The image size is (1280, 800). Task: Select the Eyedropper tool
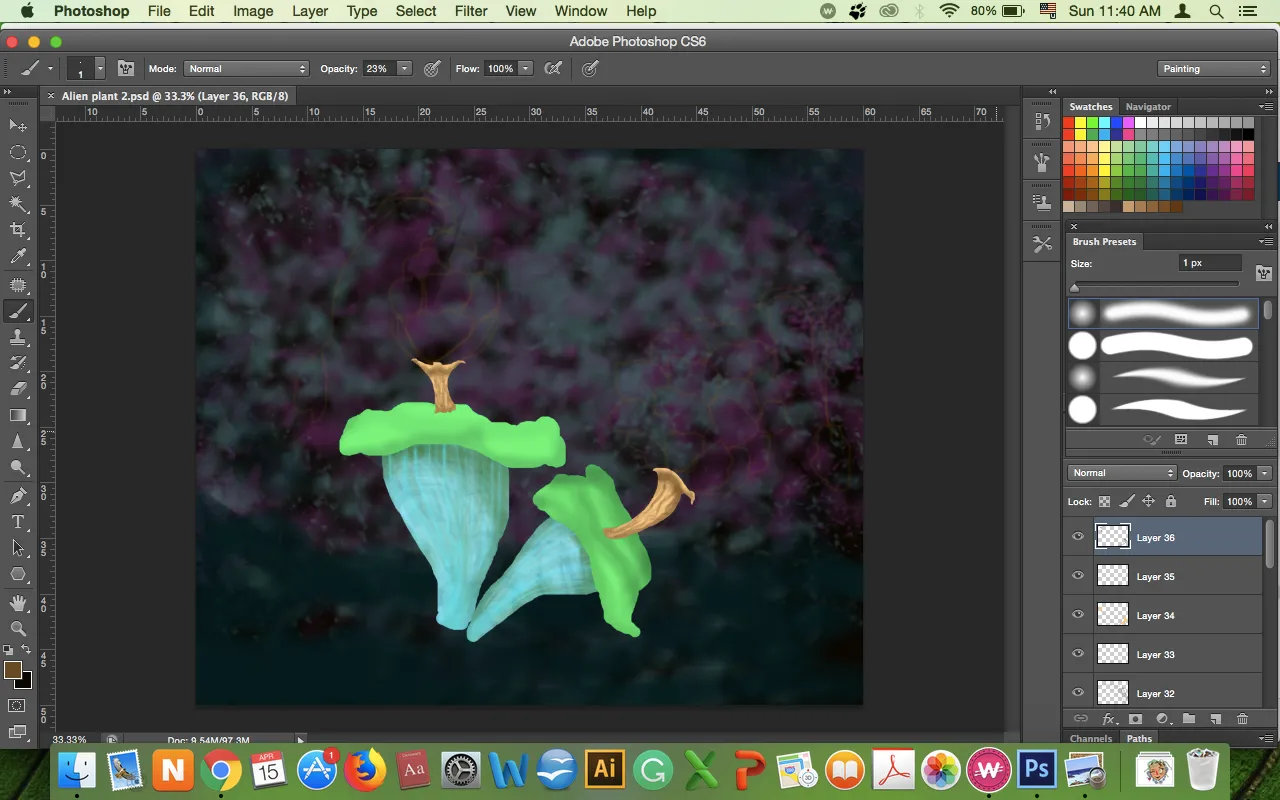[x=18, y=258]
